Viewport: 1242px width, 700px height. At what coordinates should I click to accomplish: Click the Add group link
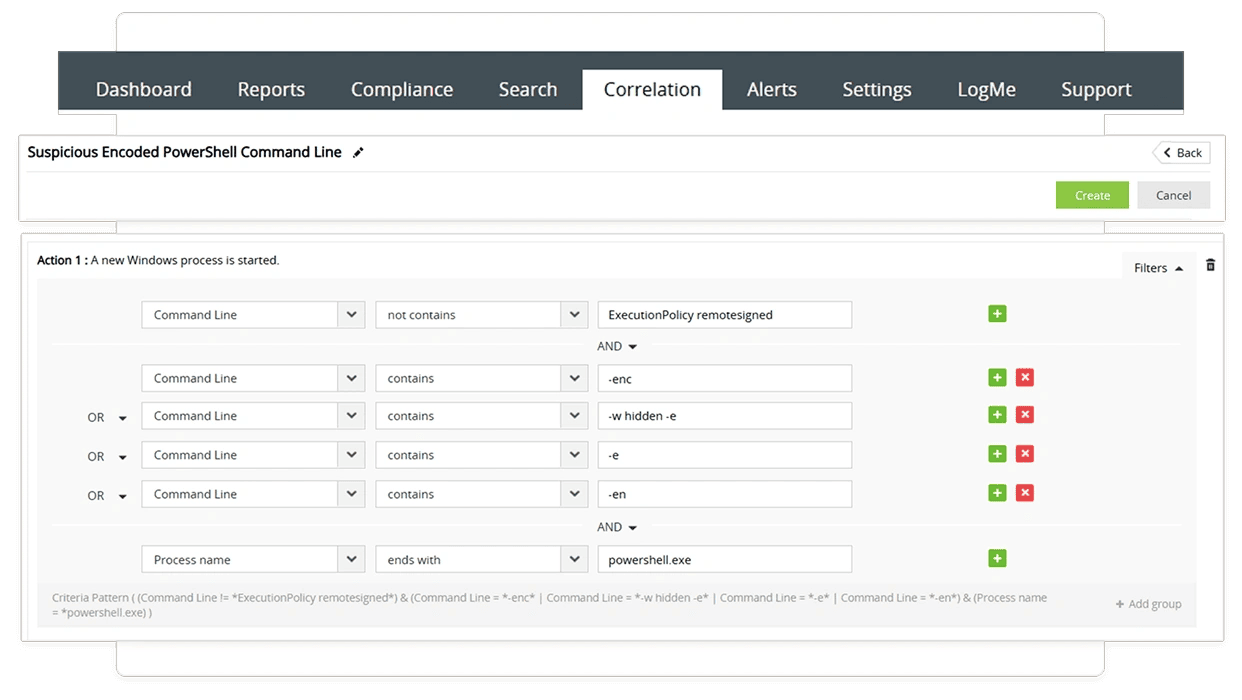(x=1148, y=604)
